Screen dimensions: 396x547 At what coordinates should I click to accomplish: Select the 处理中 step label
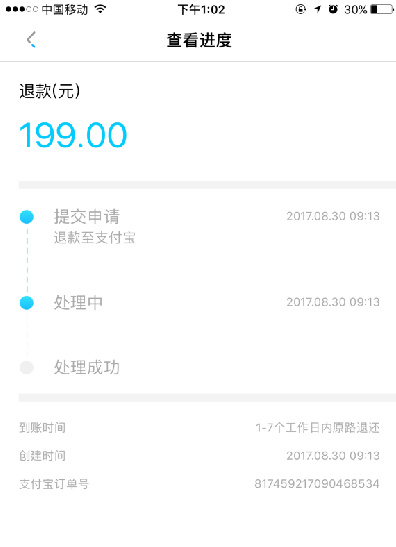[x=78, y=302]
